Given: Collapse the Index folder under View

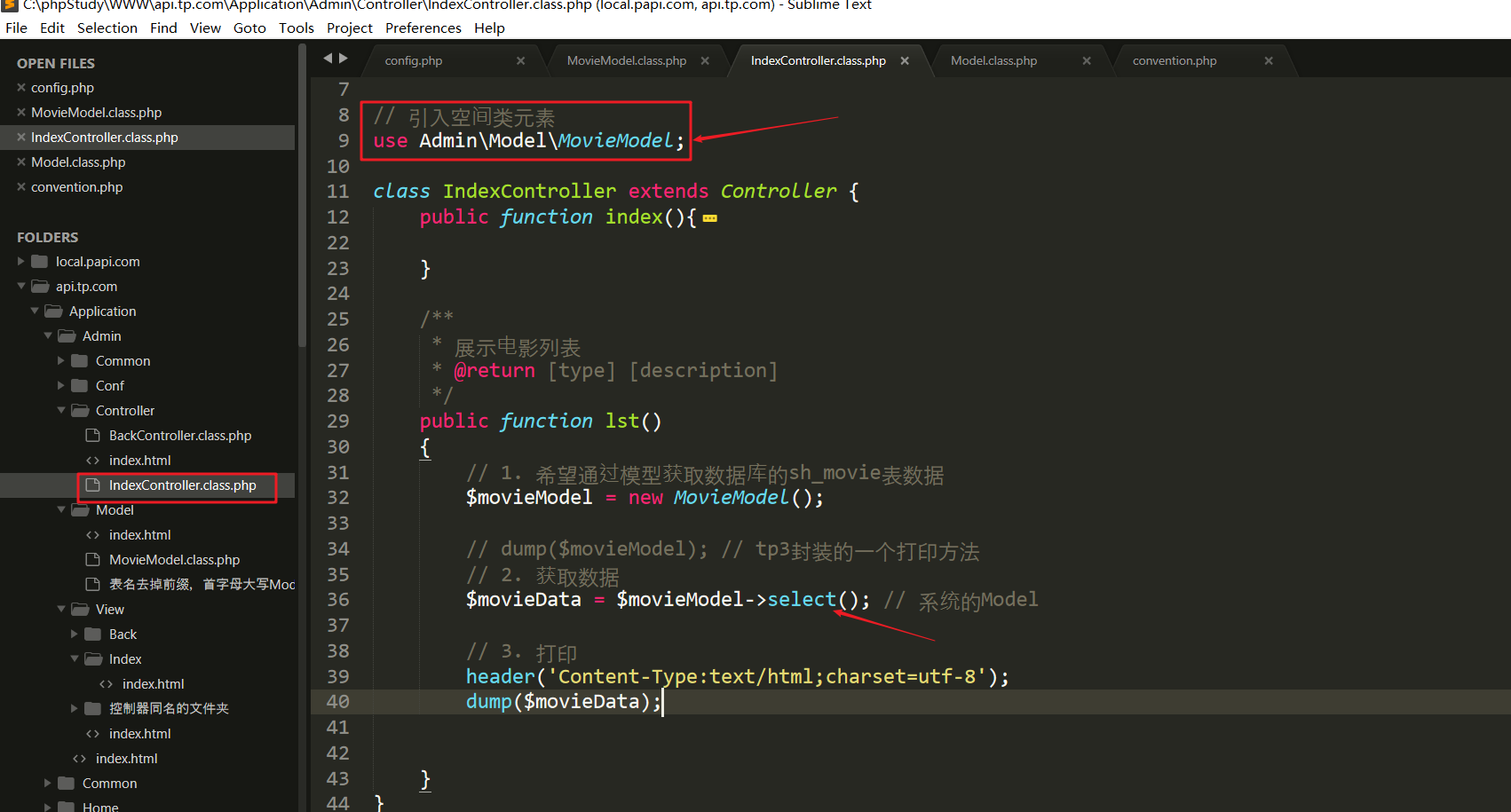Looking at the screenshot, I should tap(75, 659).
